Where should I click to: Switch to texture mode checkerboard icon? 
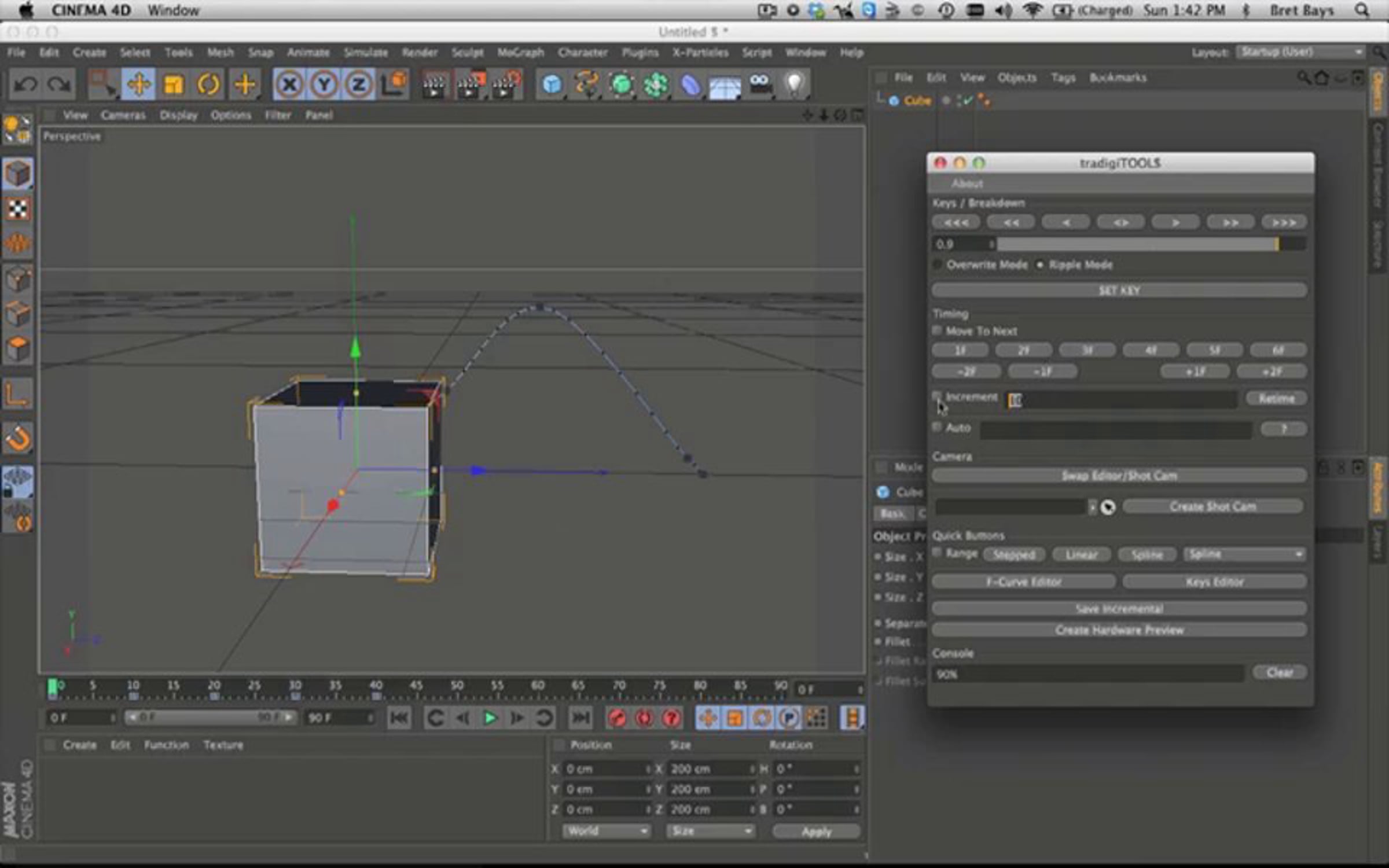(18, 208)
